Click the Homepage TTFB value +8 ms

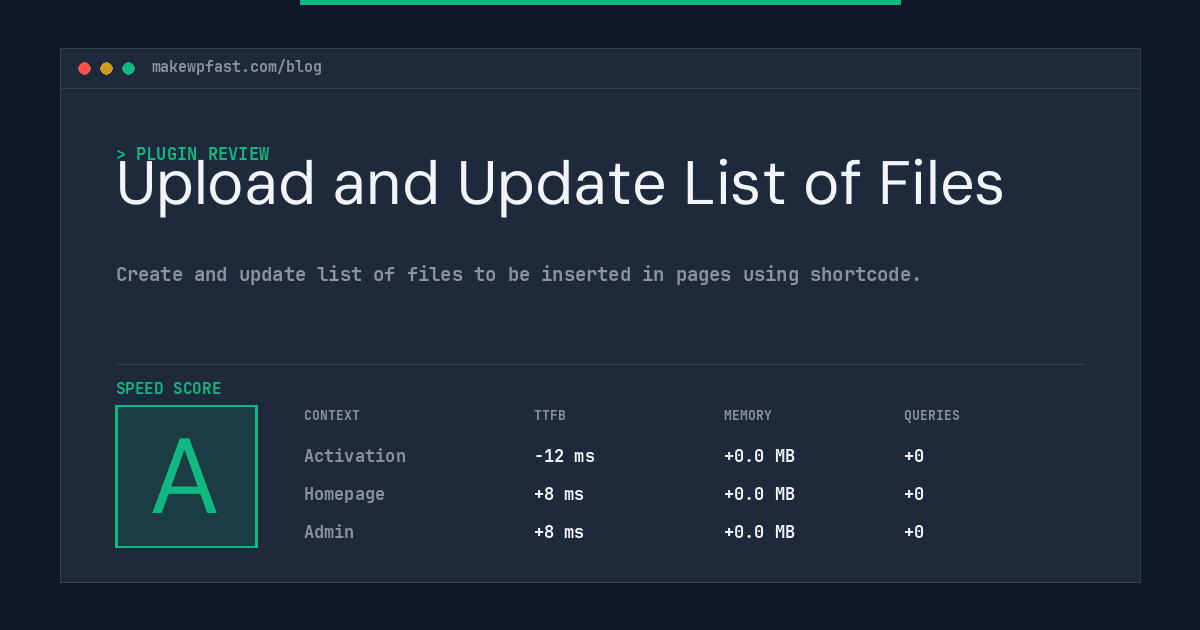tap(559, 494)
